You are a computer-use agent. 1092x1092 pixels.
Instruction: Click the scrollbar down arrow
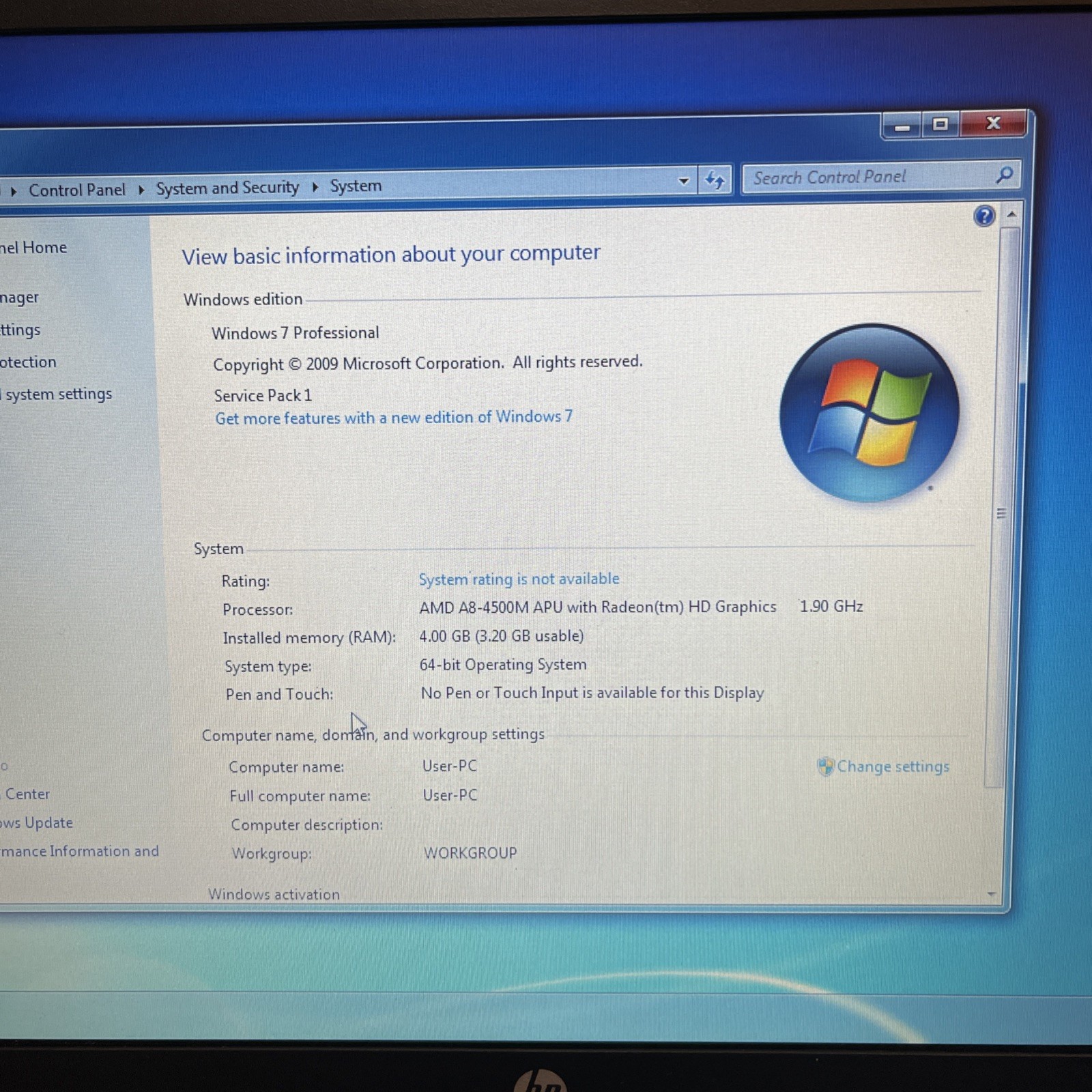pos(992,893)
